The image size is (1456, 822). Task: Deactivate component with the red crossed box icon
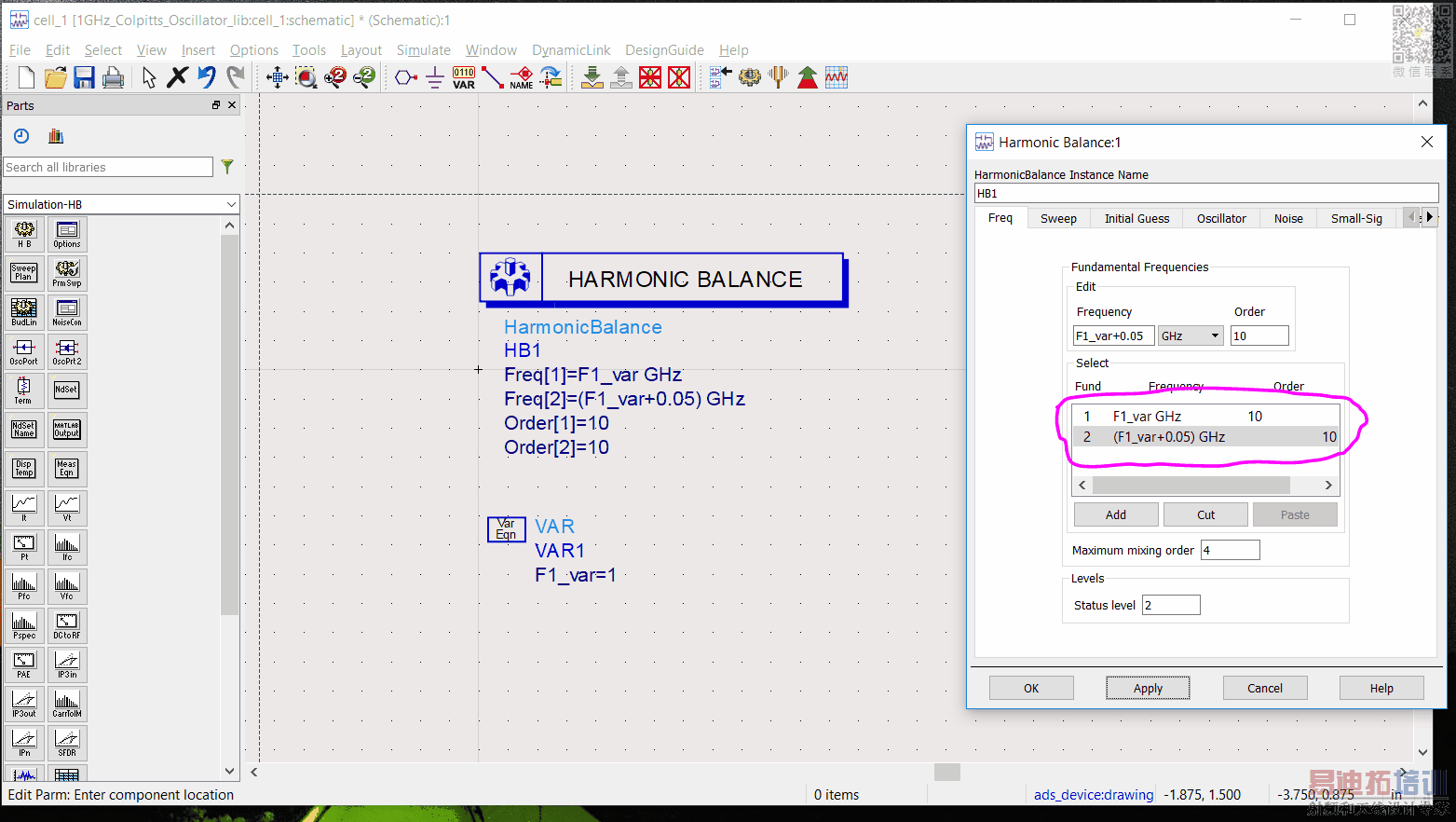(x=650, y=77)
